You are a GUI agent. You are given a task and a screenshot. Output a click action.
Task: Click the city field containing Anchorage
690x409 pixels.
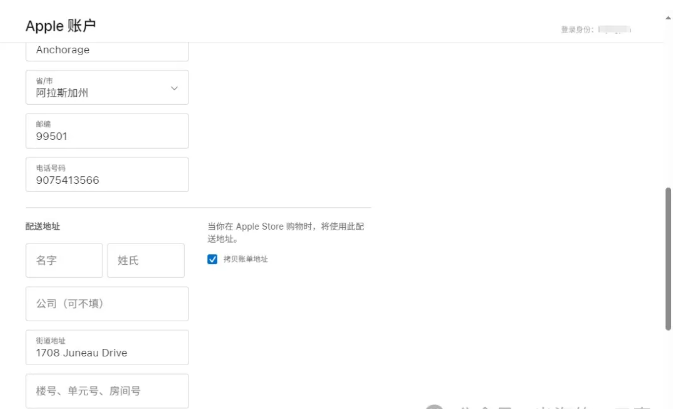(x=107, y=50)
